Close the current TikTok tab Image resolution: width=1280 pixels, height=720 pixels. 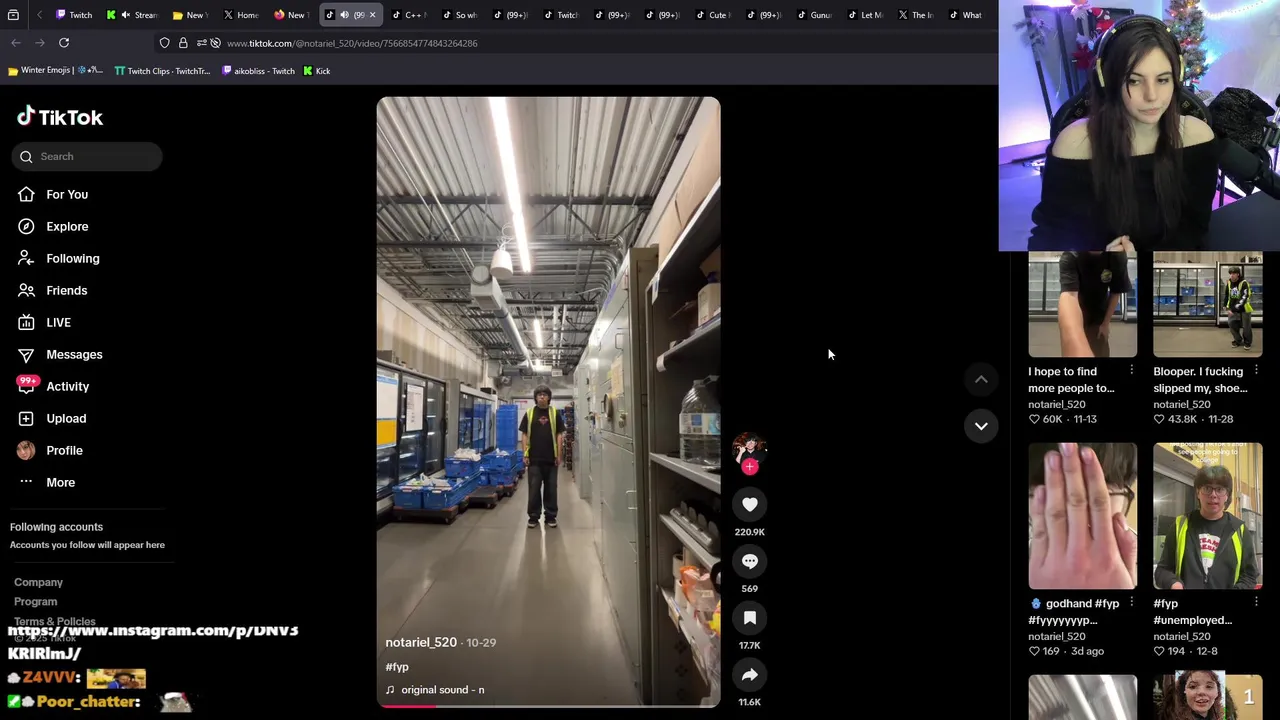tap(373, 15)
